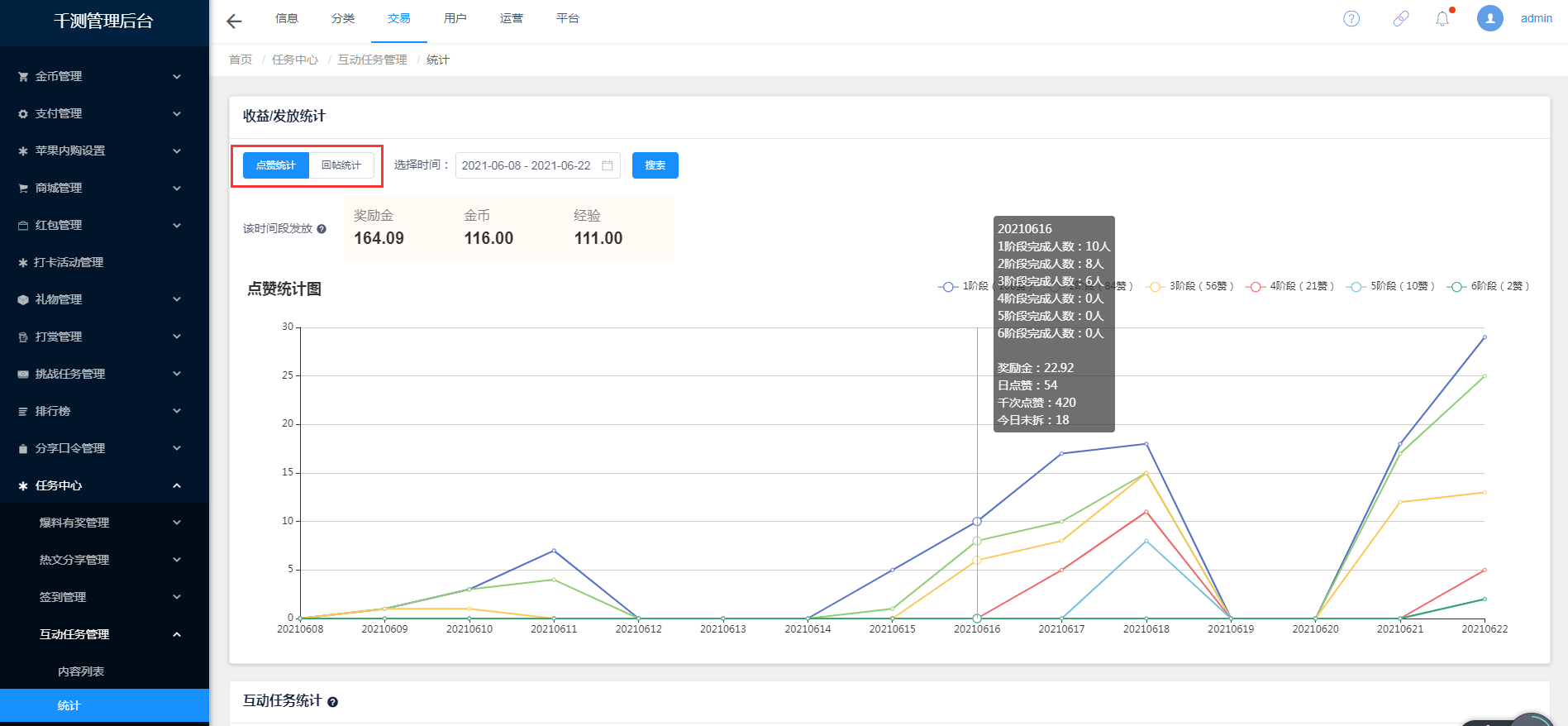1568x726 pixels.
Task: Click 1阶段 data point at 20210616
Action: pyautogui.click(x=977, y=522)
